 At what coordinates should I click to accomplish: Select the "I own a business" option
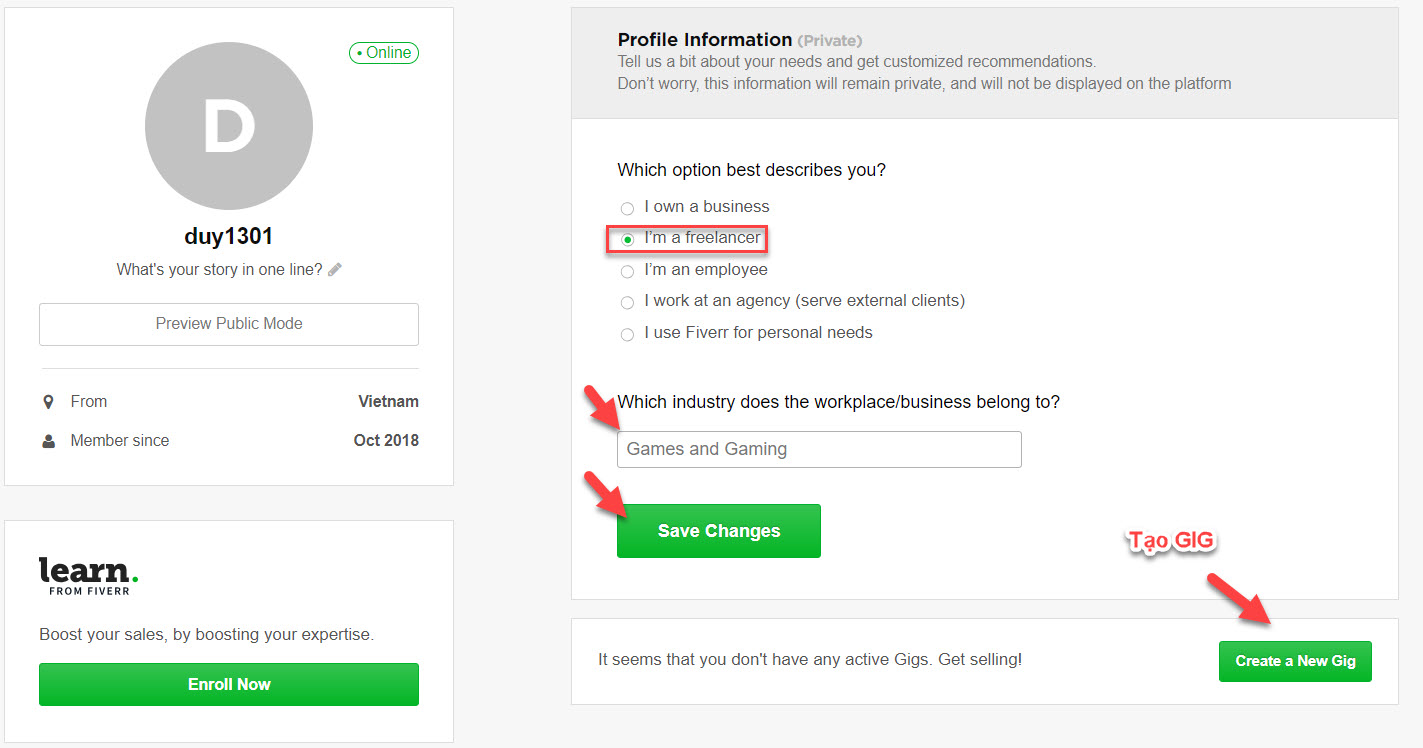coord(627,208)
